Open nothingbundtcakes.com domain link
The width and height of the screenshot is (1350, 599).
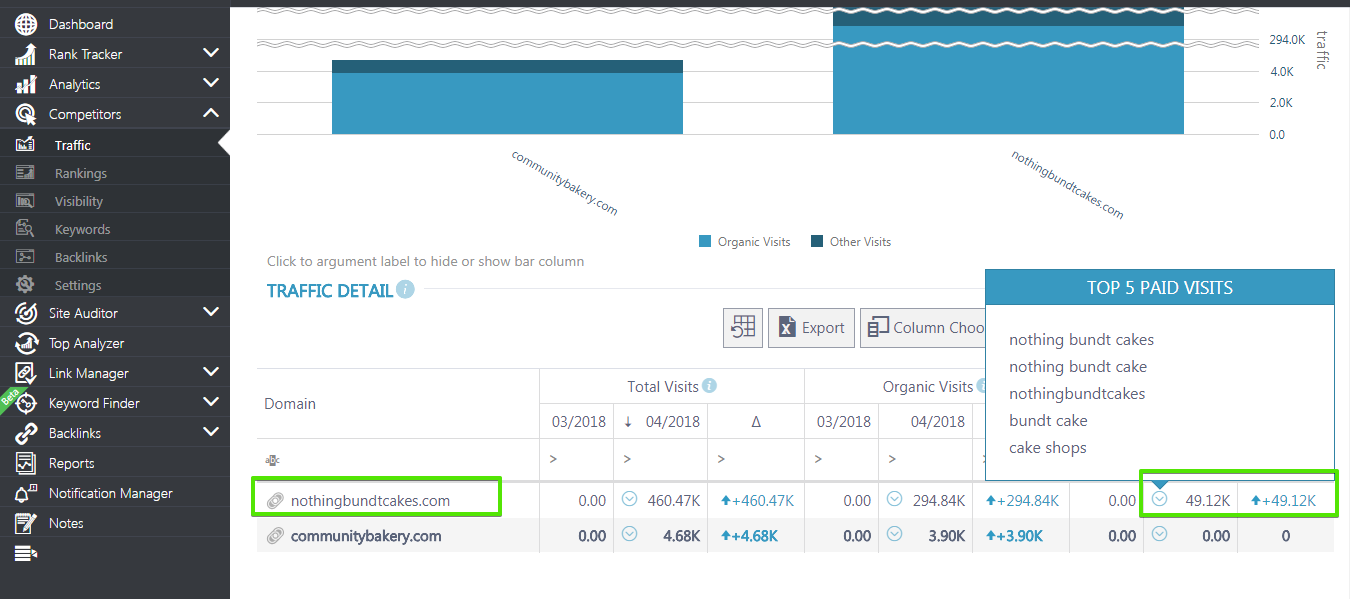(x=370, y=500)
